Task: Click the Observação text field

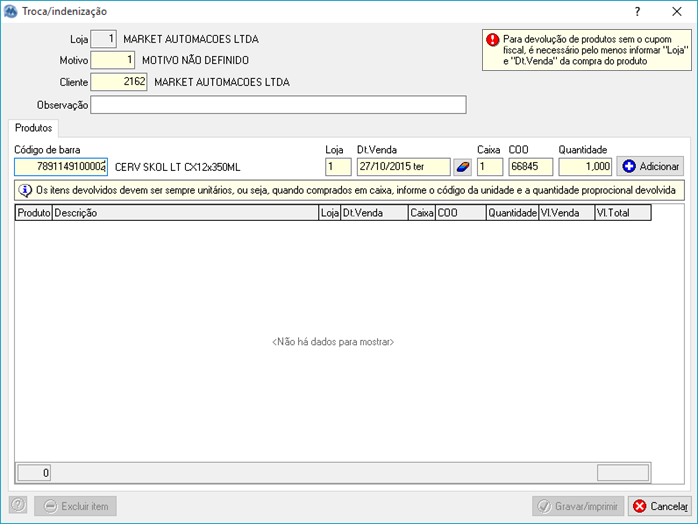Action: tap(278, 105)
